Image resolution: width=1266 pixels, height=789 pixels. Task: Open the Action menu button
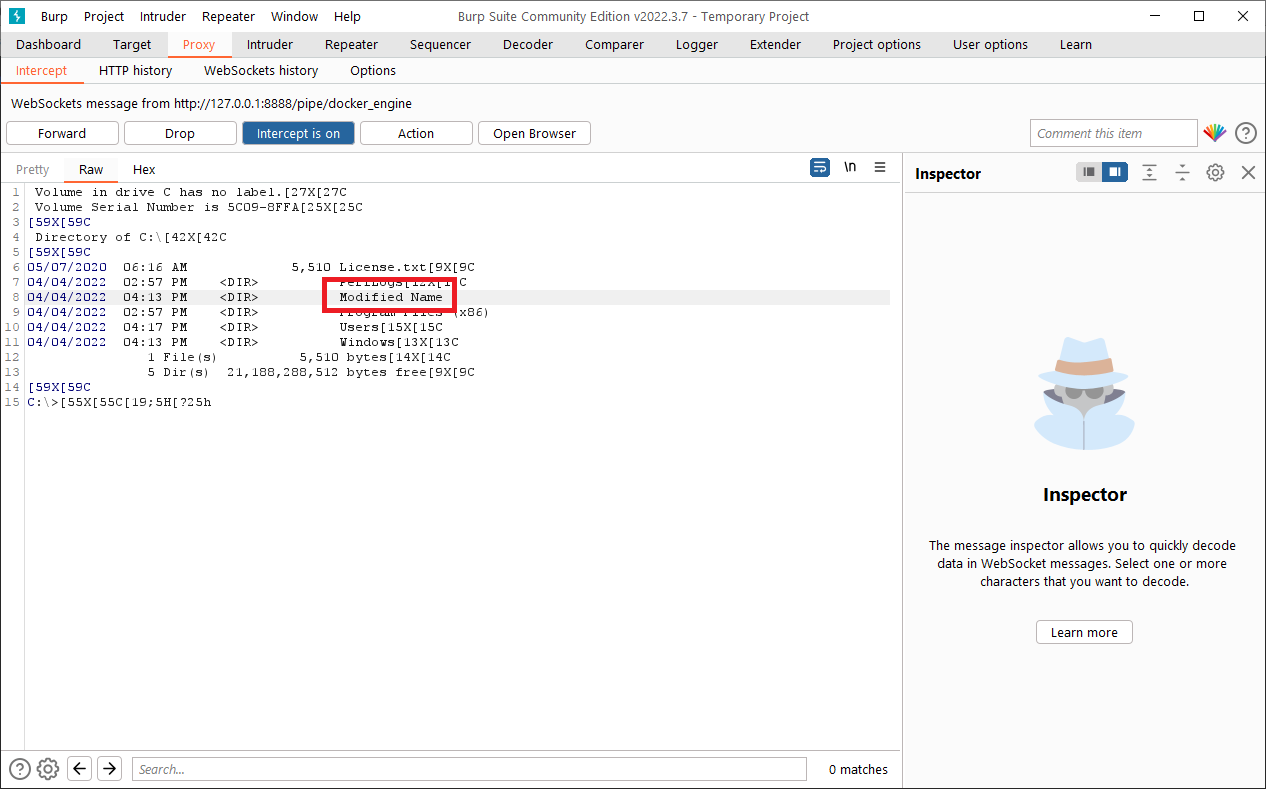coord(416,133)
